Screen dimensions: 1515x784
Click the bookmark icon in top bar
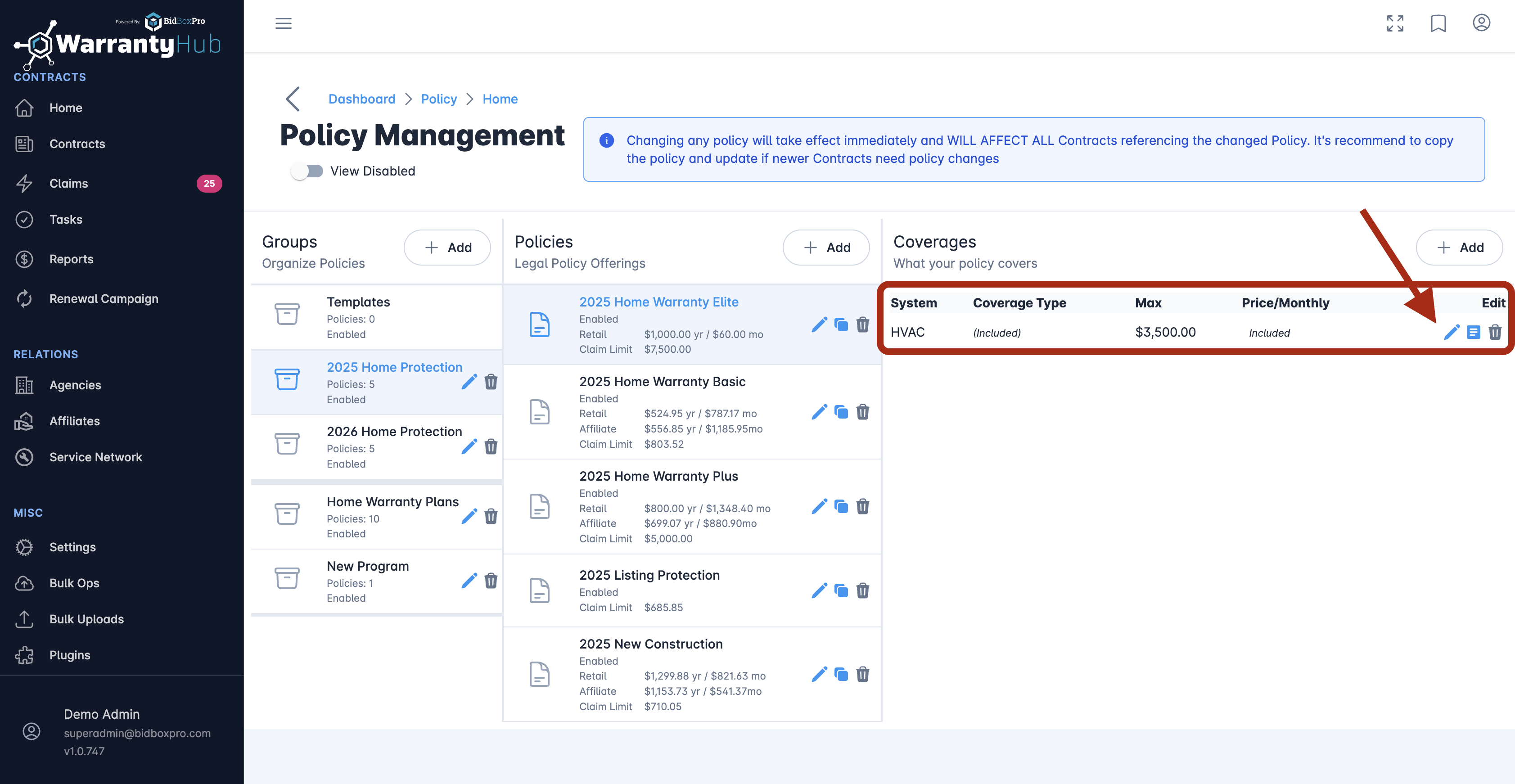point(1438,23)
